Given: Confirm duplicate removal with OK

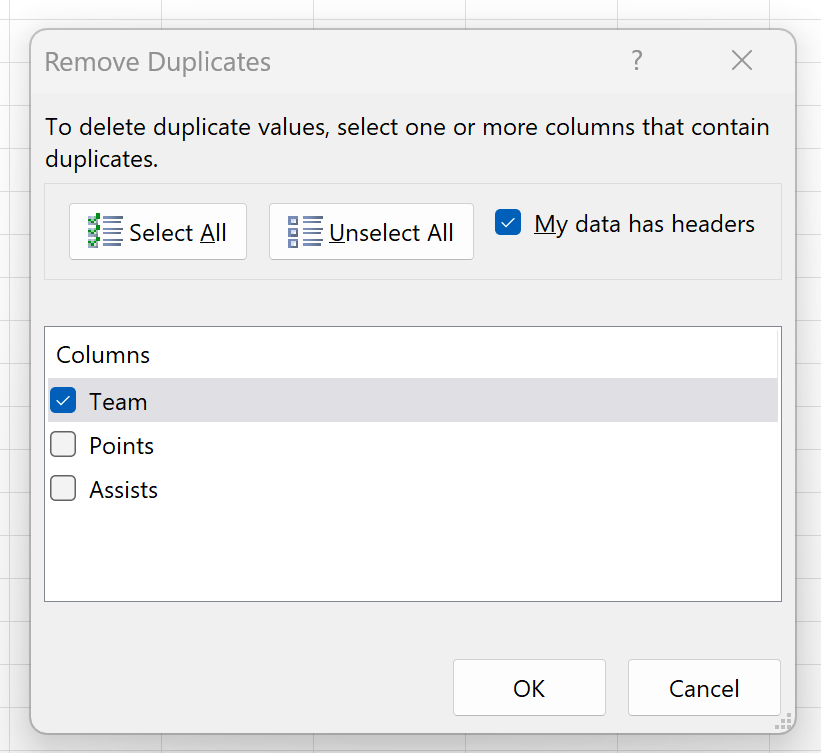Looking at the screenshot, I should (x=529, y=688).
